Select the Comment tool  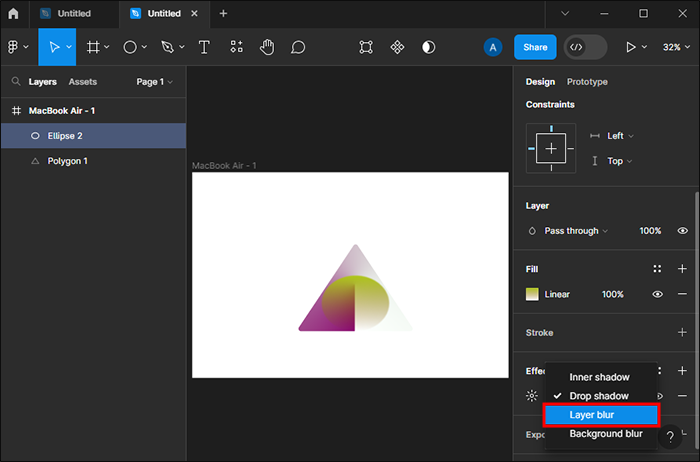(x=298, y=47)
